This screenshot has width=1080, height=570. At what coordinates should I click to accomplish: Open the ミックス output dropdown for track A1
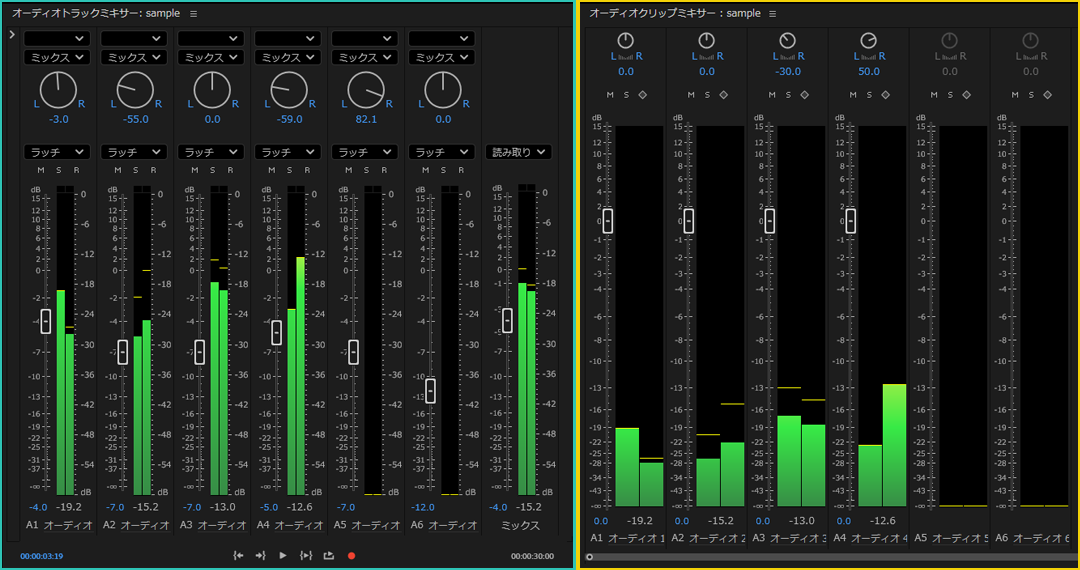(x=57, y=57)
